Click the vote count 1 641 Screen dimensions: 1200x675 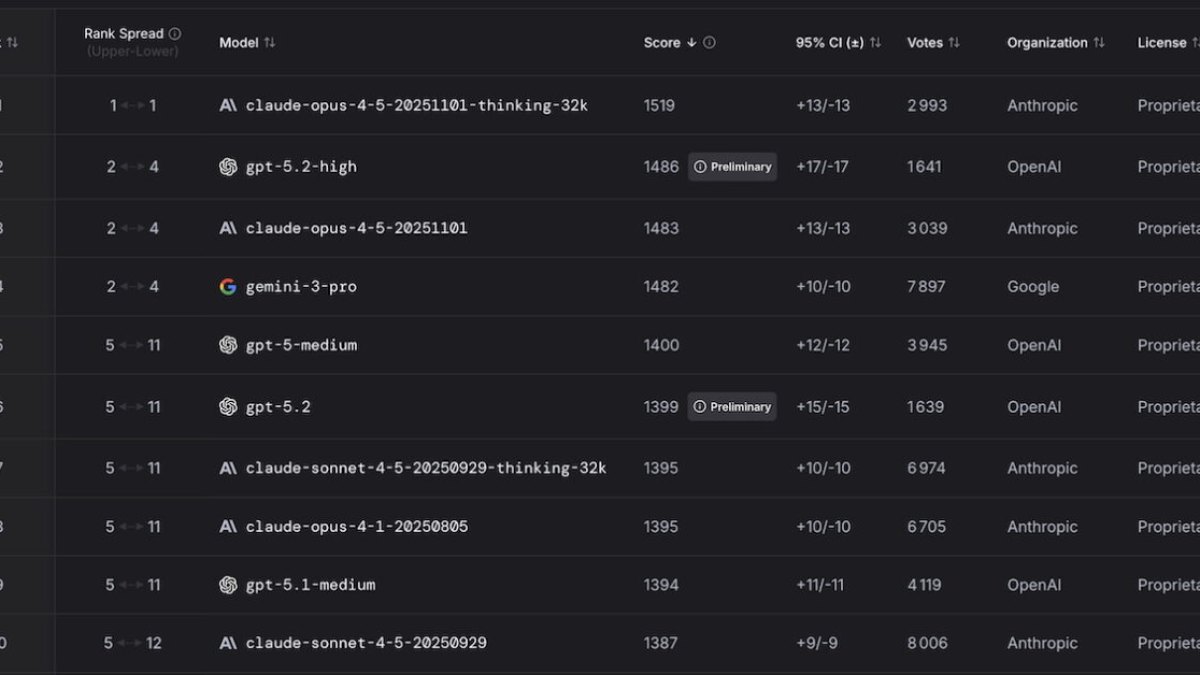tap(924, 167)
